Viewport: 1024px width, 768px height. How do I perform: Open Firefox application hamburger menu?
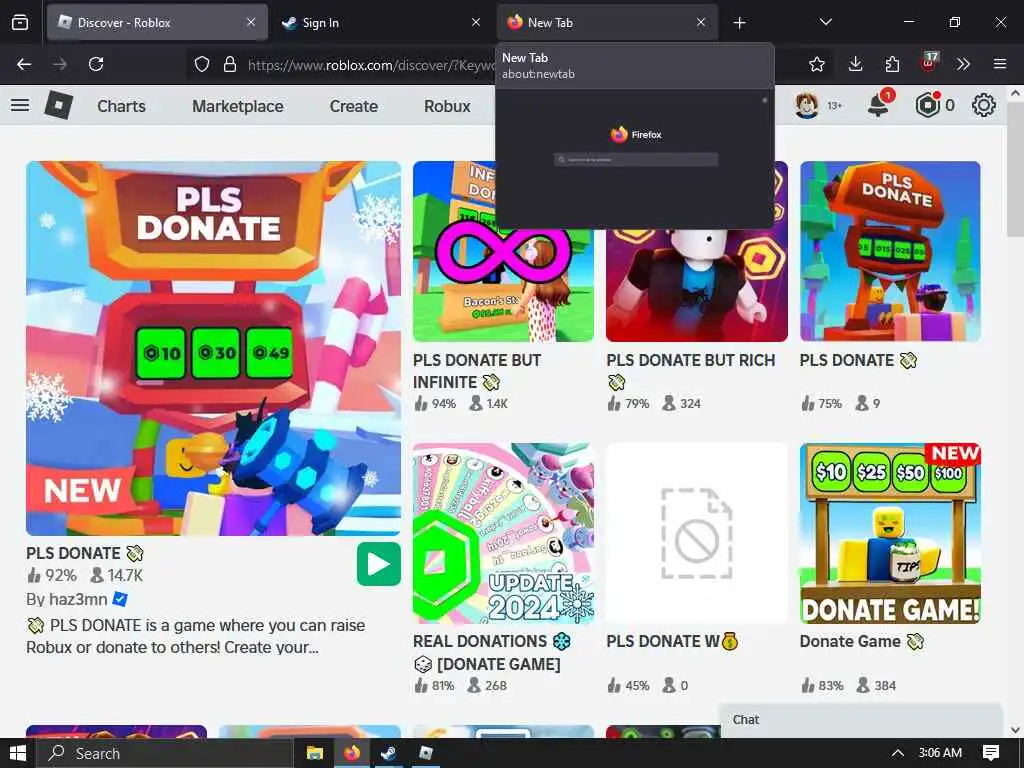pos(1000,64)
